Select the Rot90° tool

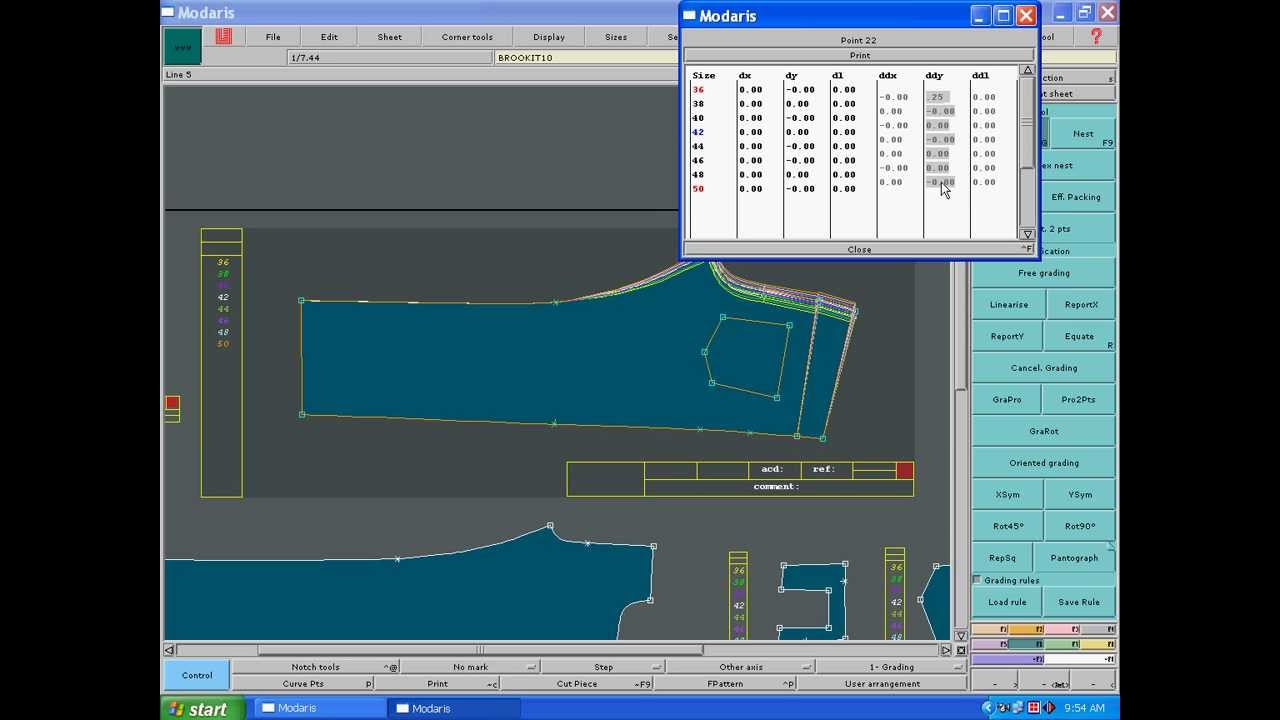(x=1079, y=526)
